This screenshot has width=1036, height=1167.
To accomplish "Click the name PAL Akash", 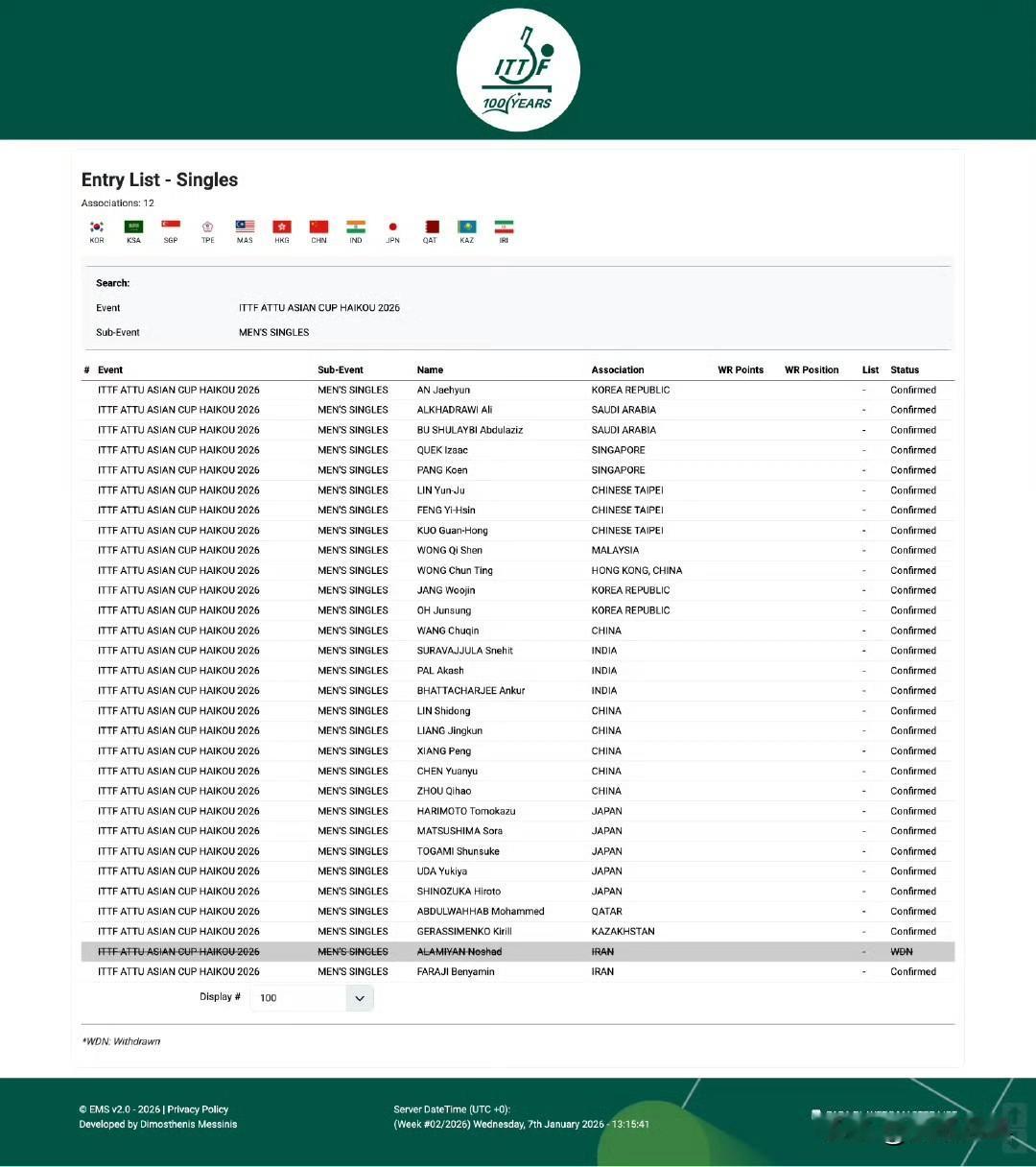I will [x=440, y=671].
